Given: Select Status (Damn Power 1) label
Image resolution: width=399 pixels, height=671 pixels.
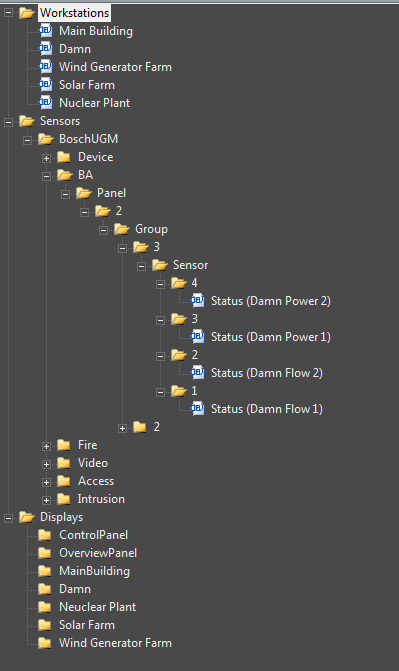Looking at the screenshot, I should 271,337.
